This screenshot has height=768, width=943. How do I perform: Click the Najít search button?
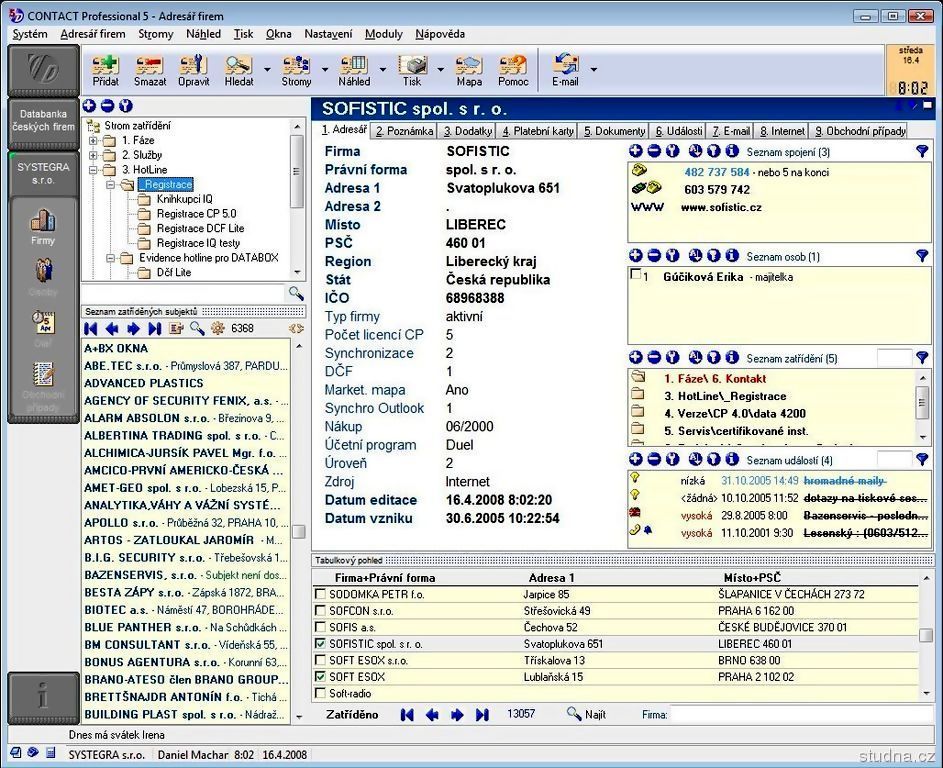click(586, 715)
